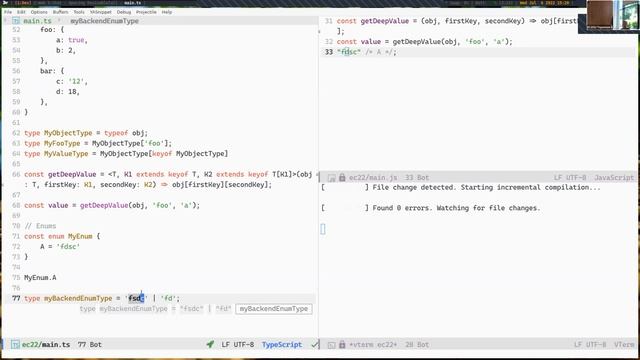Viewport: 640px width, 360px height.
Task: Click "c: '12'," on line 57
Action: (x=72, y=81)
